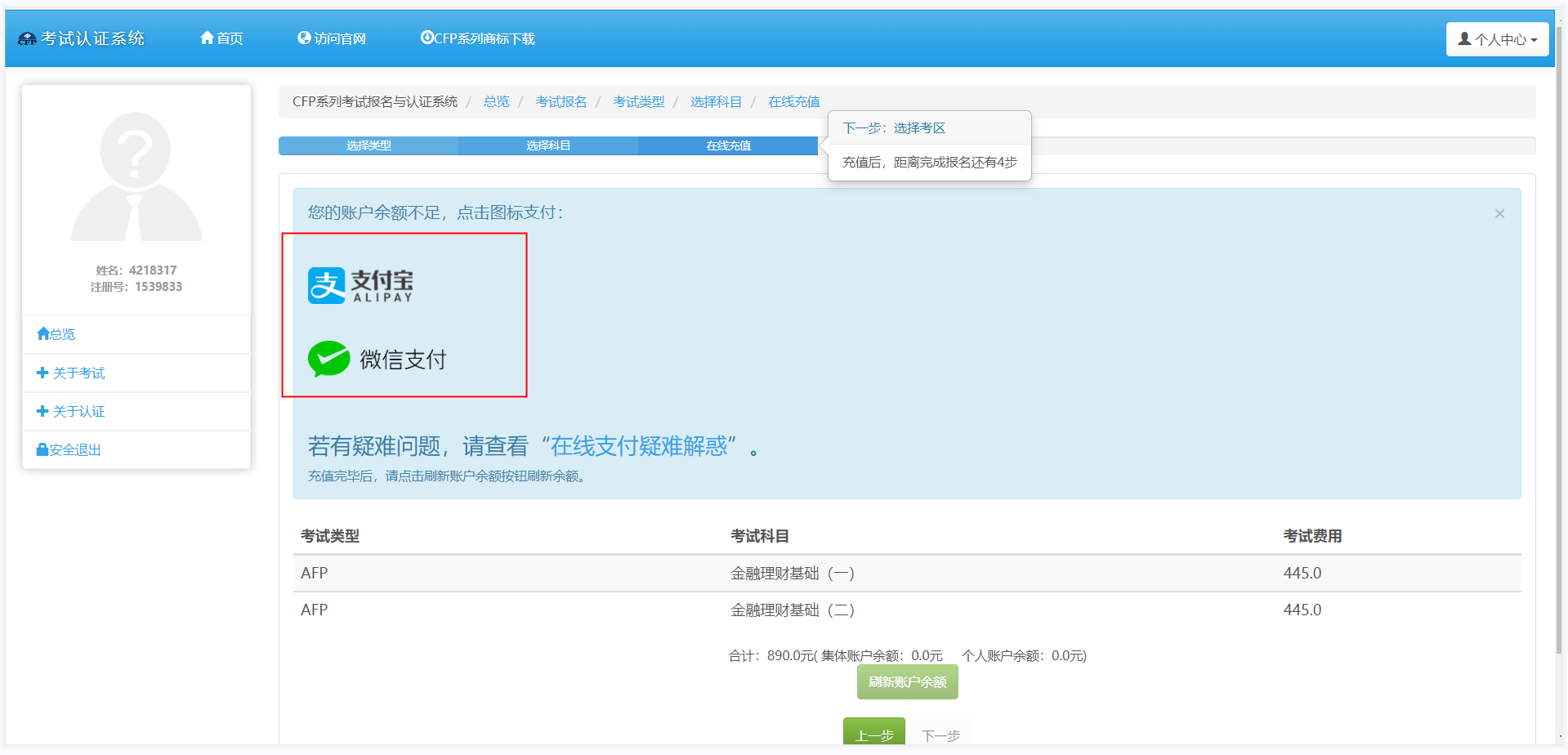
Task: Select the 选择科目 progress step
Action: pos(548,145)
